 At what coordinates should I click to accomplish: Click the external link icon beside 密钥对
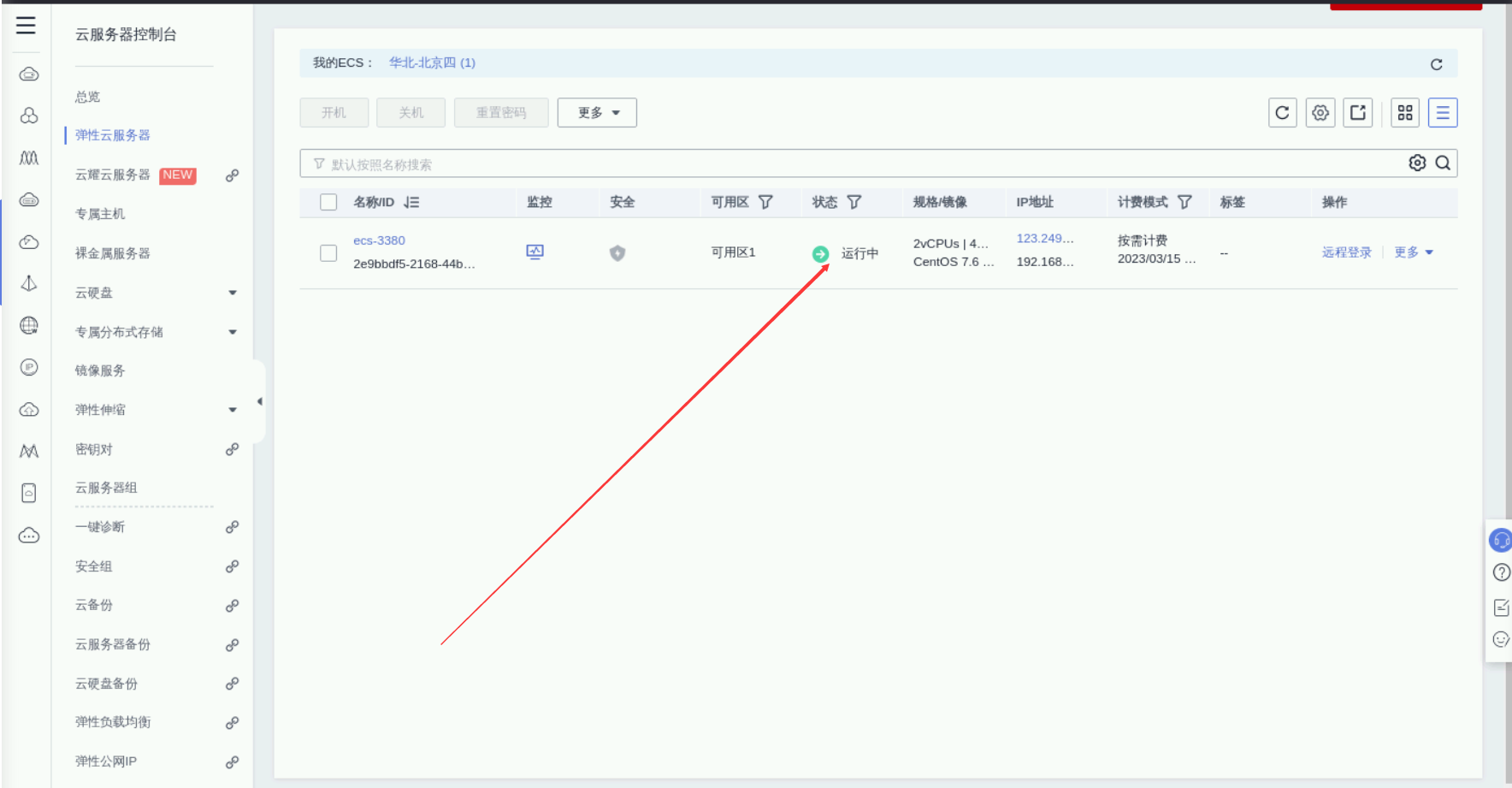(232, 449)
